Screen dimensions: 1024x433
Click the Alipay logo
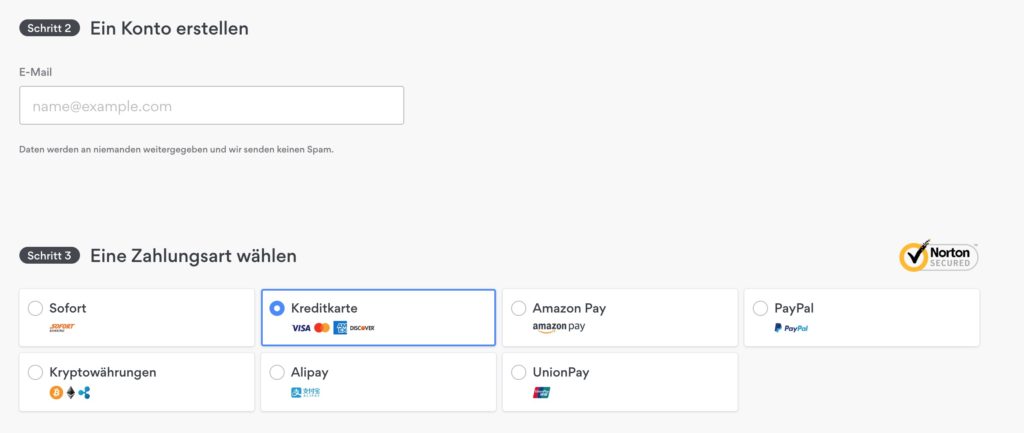306,393
